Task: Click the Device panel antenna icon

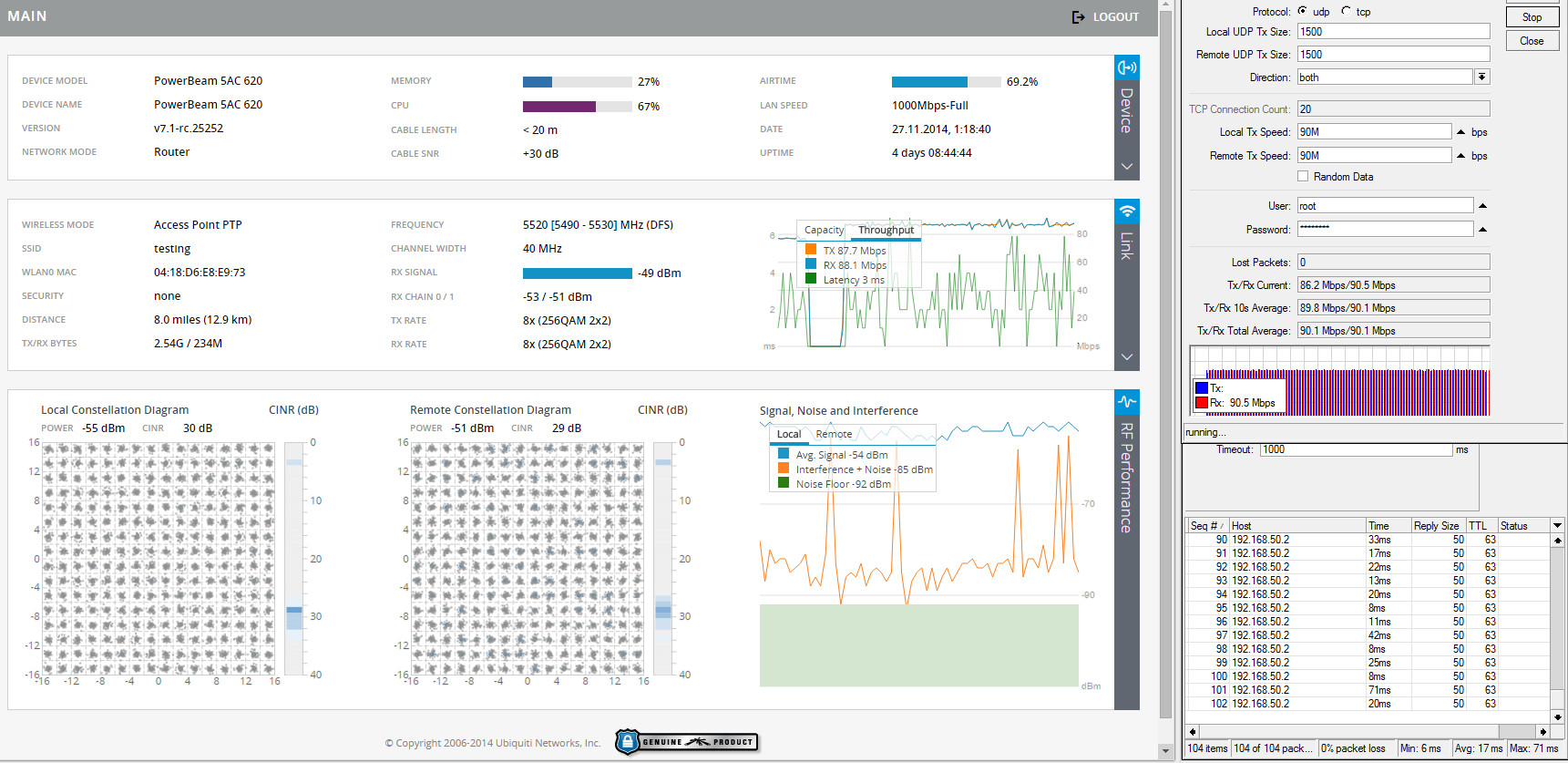Action: (1127, 67)
